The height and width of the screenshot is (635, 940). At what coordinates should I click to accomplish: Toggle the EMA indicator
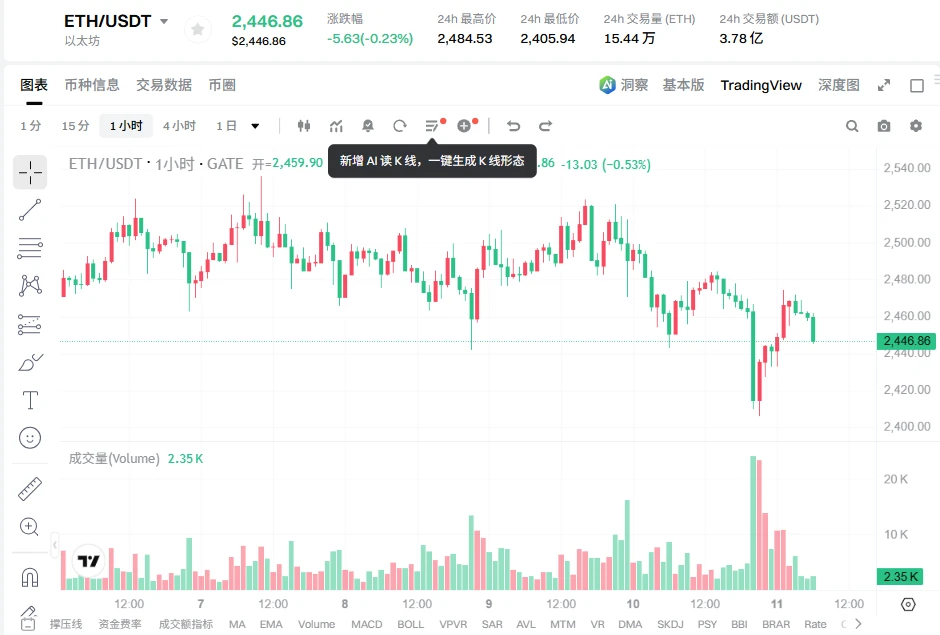click(x=271, y=624)
